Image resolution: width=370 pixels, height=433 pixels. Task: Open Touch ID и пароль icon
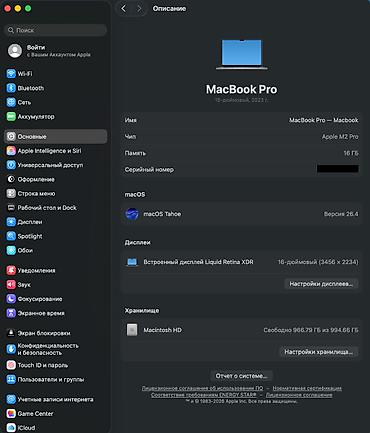(x=11, y=365)
